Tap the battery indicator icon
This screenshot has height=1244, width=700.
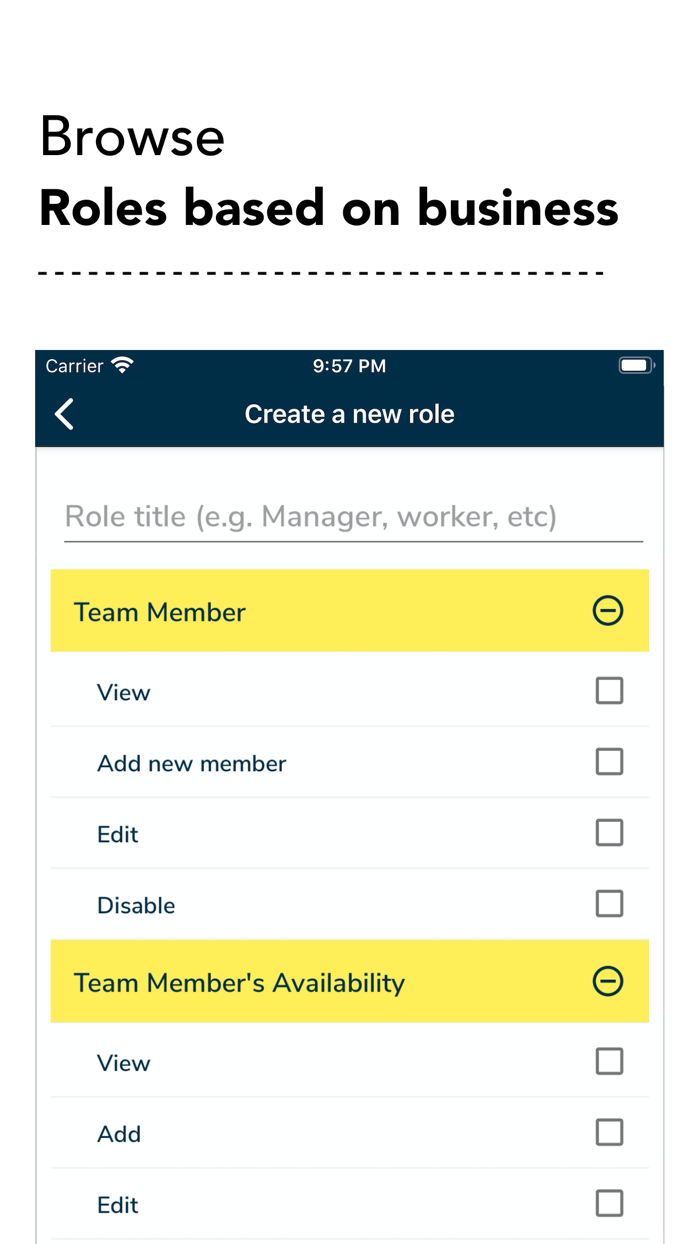tap(636, 365)
